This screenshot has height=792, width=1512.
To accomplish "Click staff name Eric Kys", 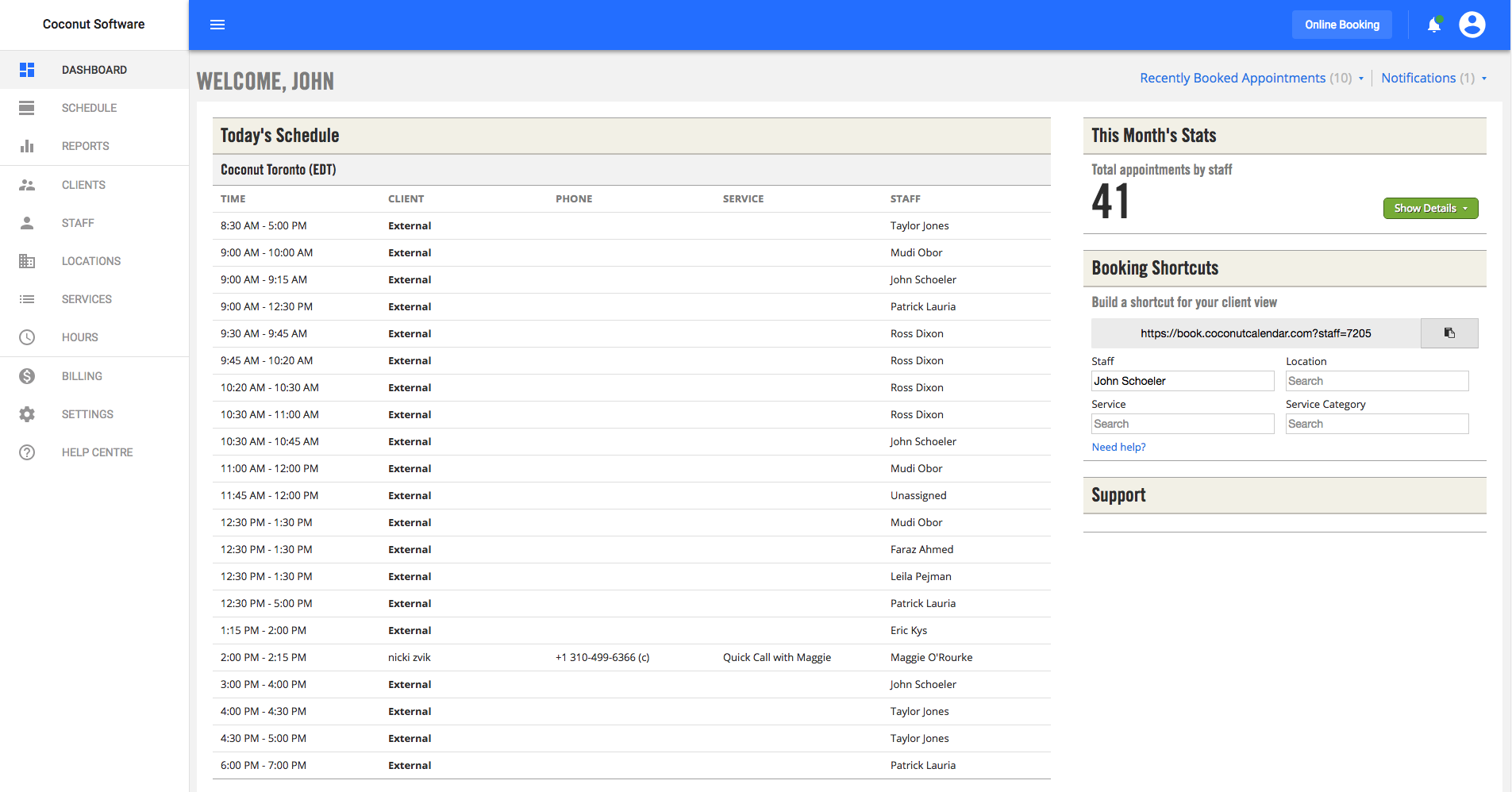I will click(x=909, y=630).
